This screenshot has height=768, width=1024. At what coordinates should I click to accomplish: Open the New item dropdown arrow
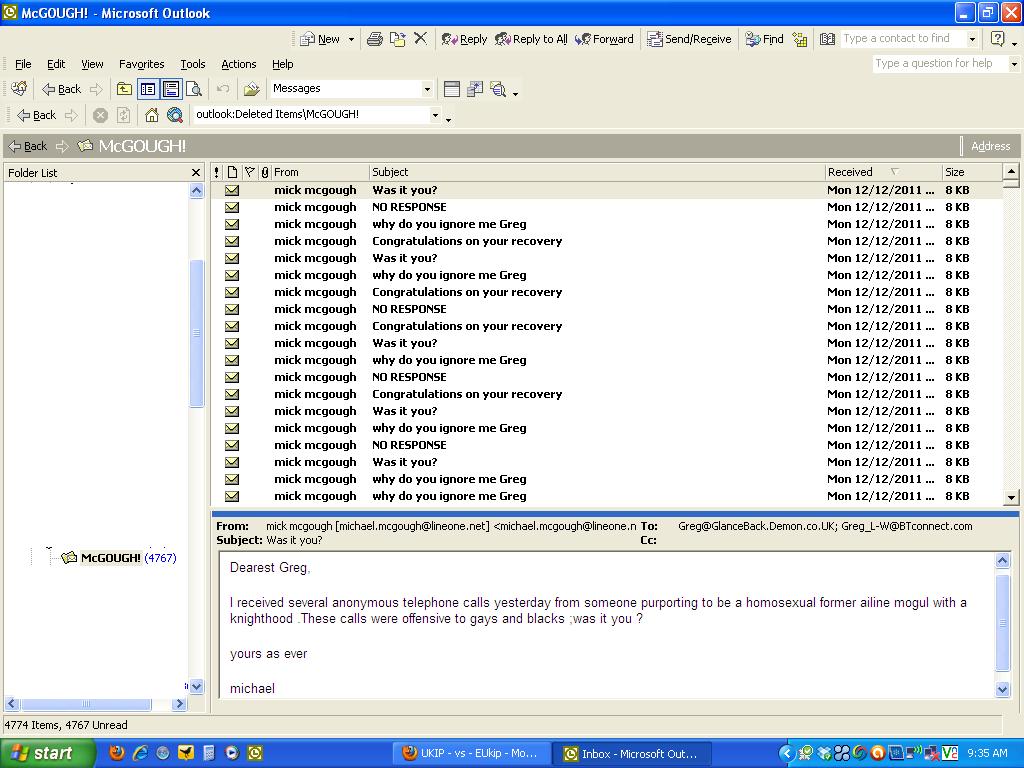pyautogui.click(x=351, y=39)
